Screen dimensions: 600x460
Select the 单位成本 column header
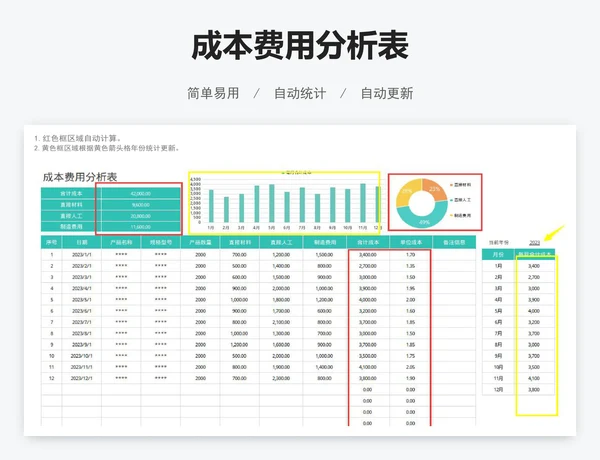coord(411,242)
